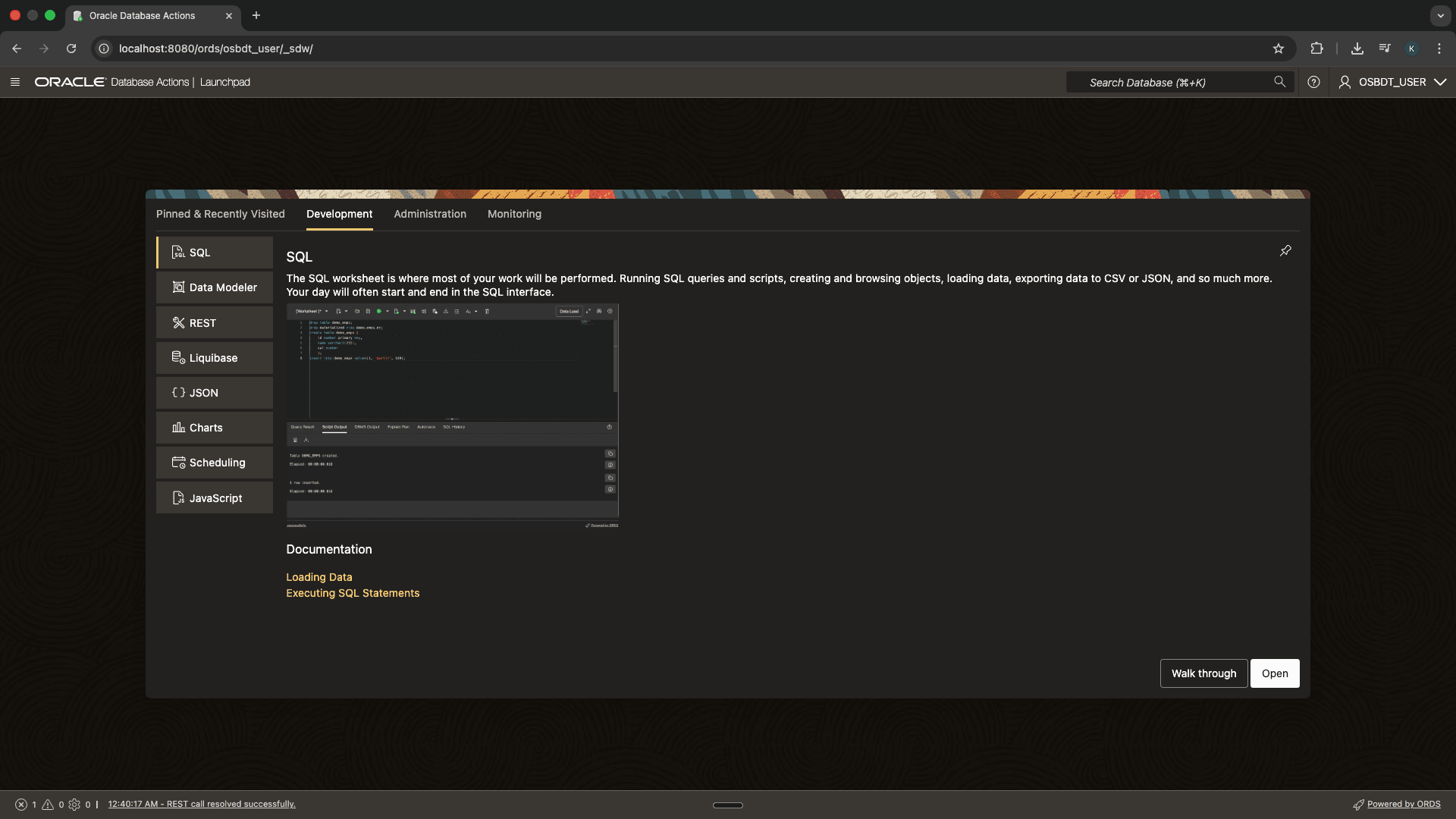Click the SQL worksheet preview thumbnail
The height and width of the screenshot is (819, 1456).
click(453, 416)
